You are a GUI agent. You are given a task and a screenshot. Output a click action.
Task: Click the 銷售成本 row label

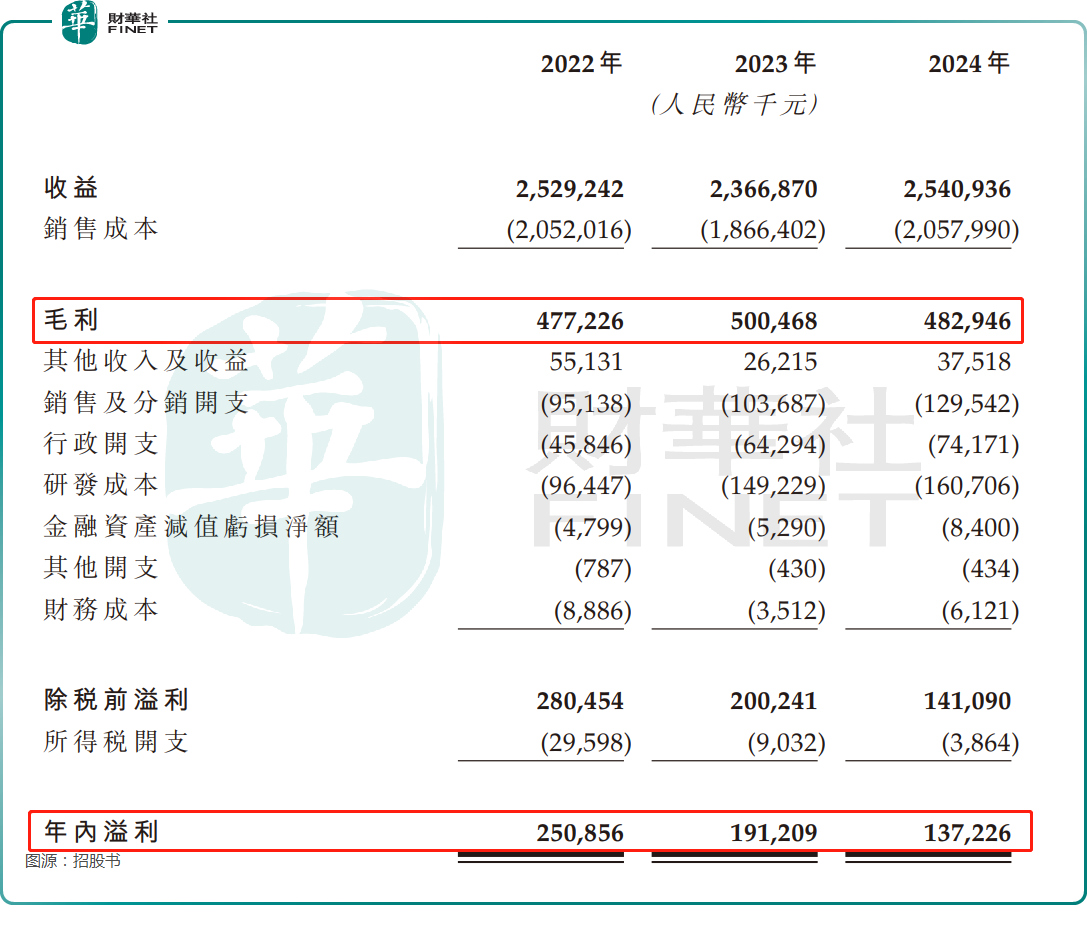tap(101, 229)
